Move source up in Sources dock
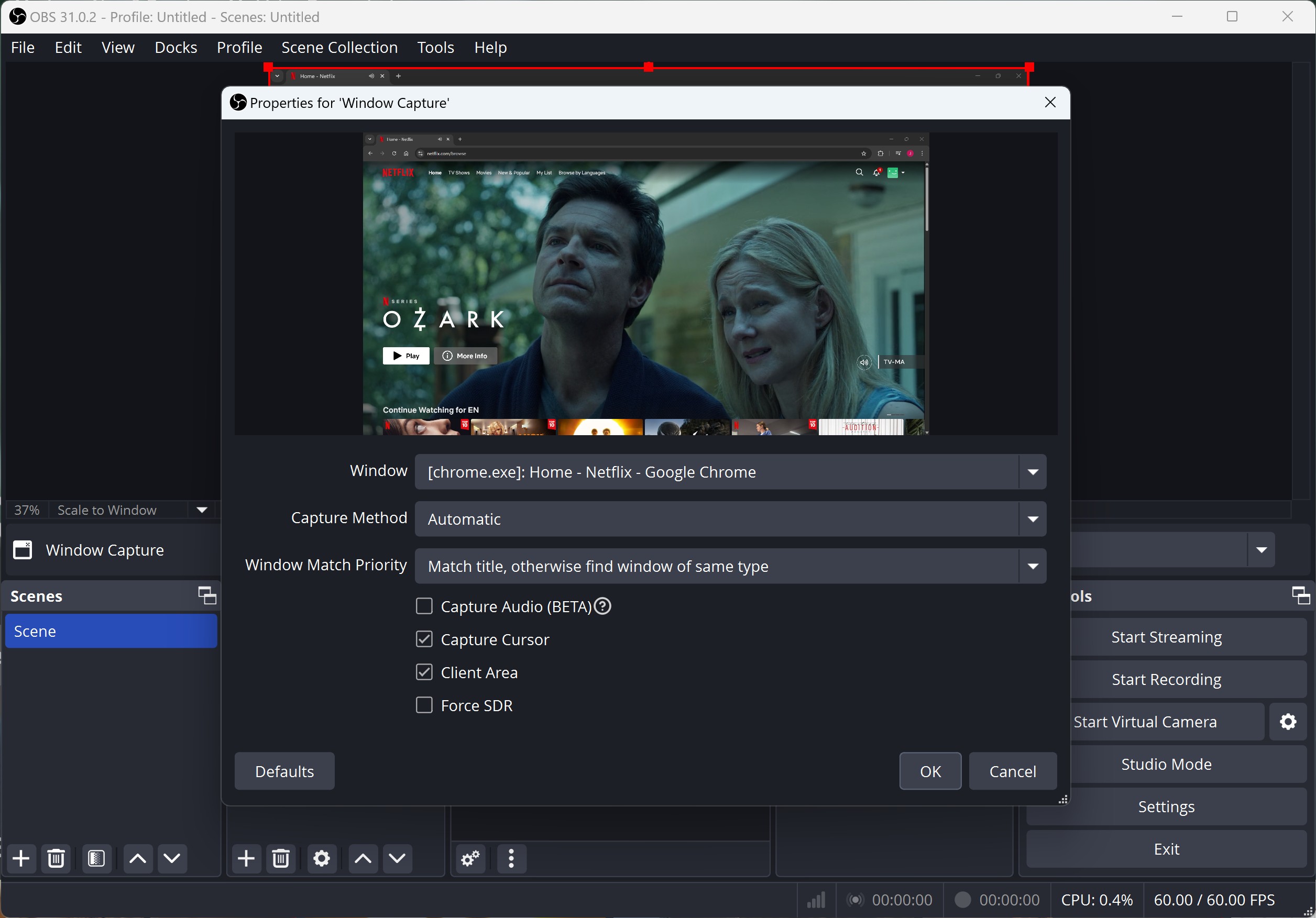This screenshot has width=1316, height=918. [363, 858]
